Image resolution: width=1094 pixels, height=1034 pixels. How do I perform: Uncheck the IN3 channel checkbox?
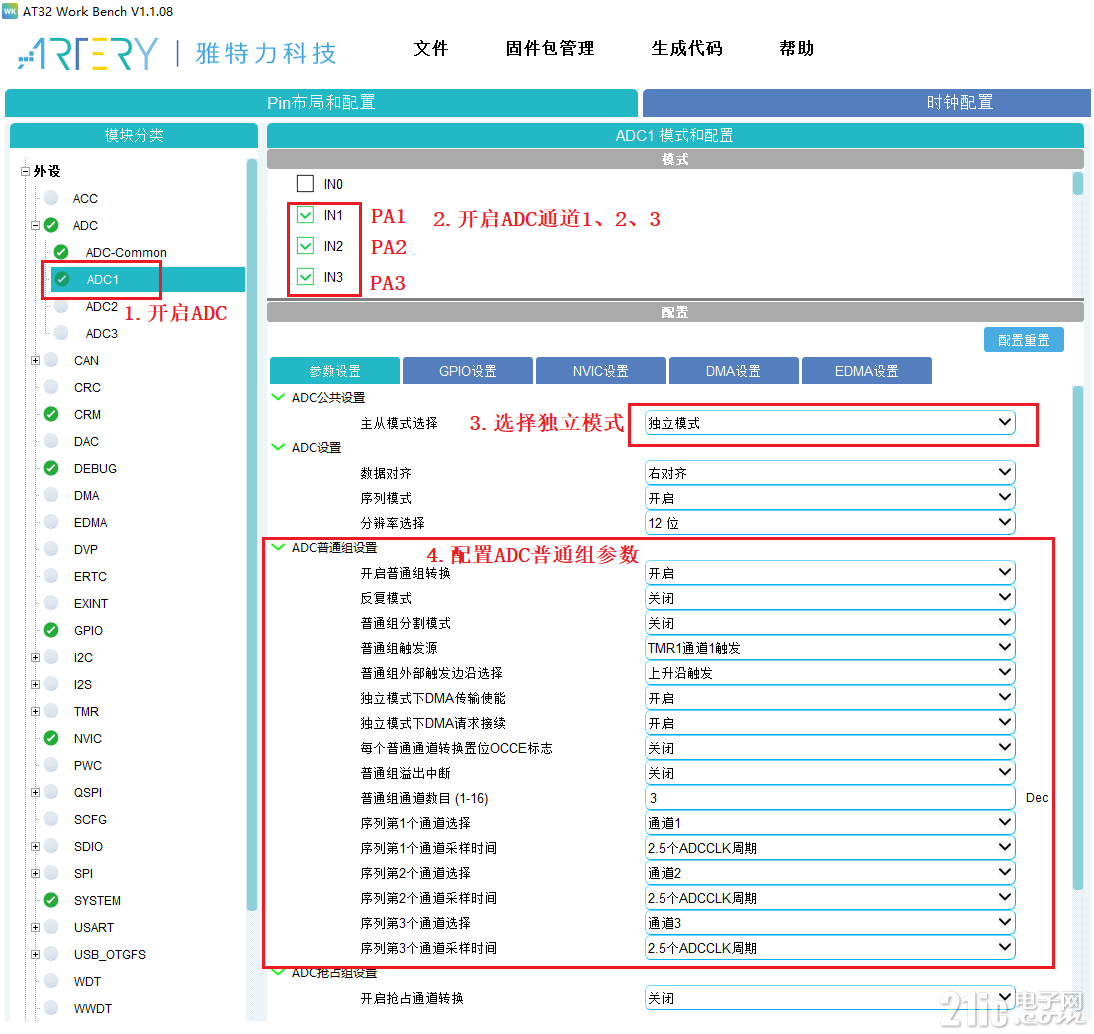point(306,277)
